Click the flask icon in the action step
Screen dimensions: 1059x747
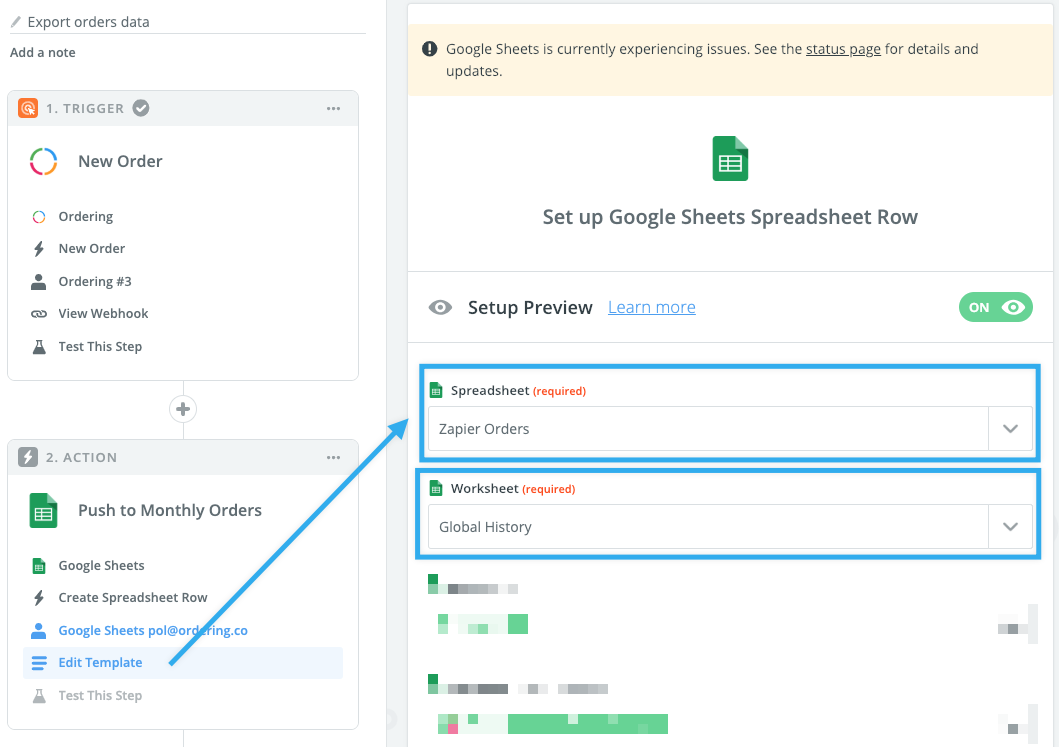[x=38, y=696]
